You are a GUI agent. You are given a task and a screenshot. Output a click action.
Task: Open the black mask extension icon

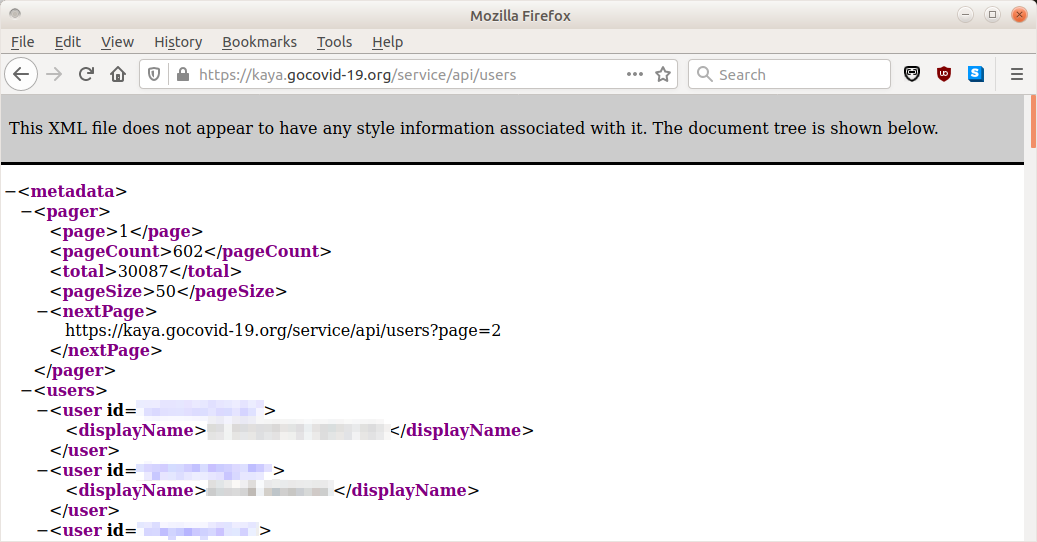click(x=911, y=74)
